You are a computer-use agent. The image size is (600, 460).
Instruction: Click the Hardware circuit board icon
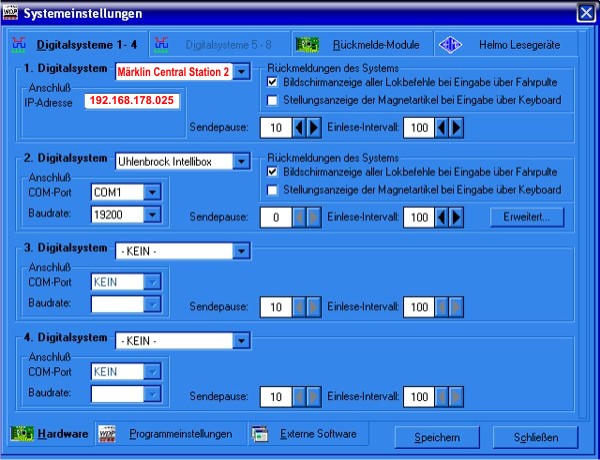tap(23, 434)
